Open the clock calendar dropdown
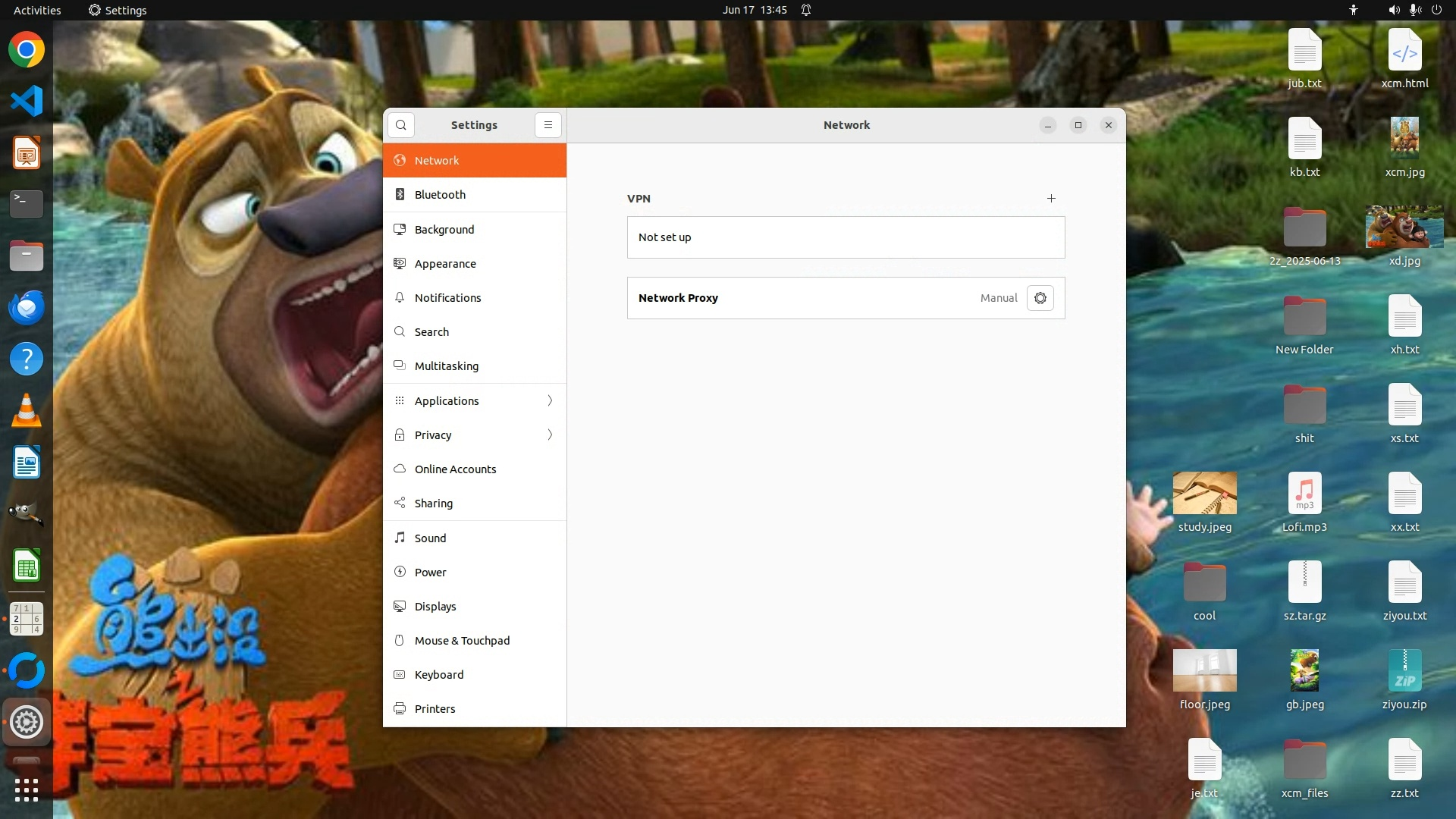This screenshot has width=1456, height=819. pyautogui.click(x=755, y=10)
